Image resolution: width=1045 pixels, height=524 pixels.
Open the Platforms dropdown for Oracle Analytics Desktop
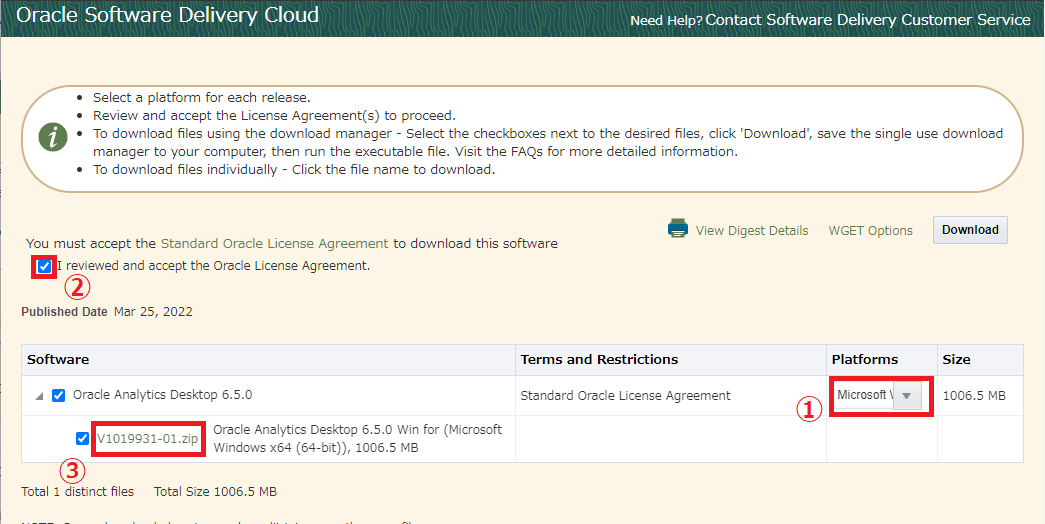click(x=906, y=395)
